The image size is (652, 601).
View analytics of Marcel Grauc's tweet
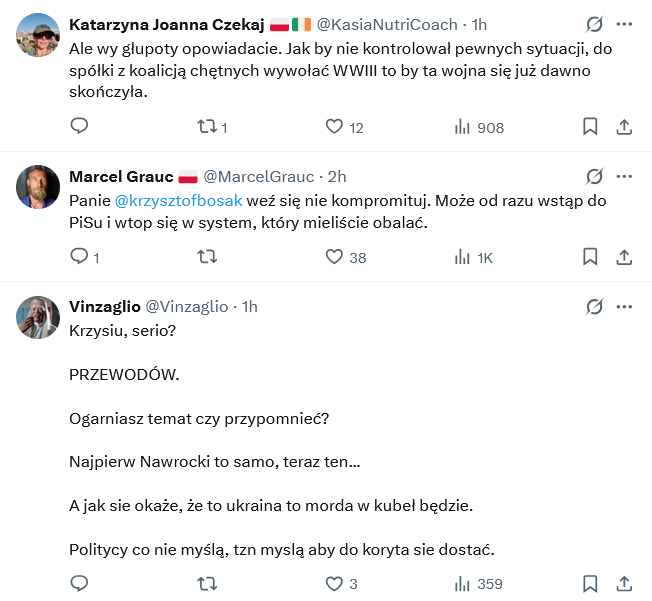(x=463, y=257)
